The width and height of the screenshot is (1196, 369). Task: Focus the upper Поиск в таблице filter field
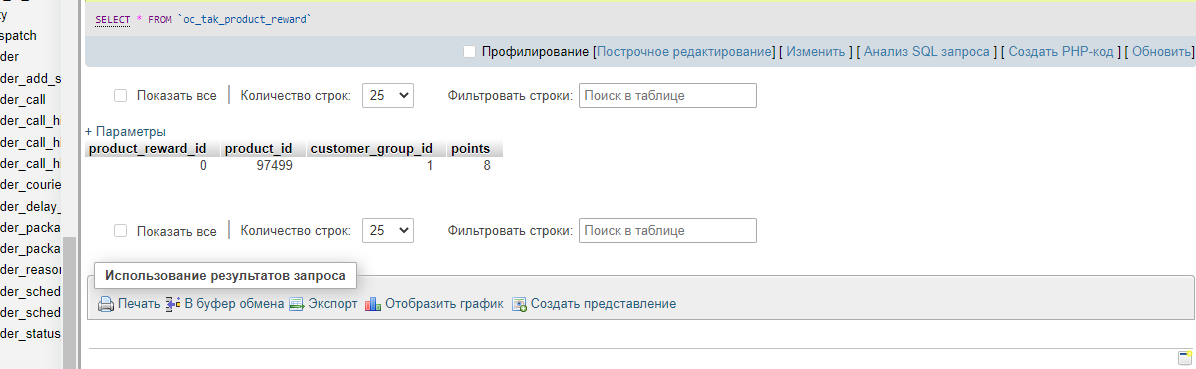(x=667, y=96)
